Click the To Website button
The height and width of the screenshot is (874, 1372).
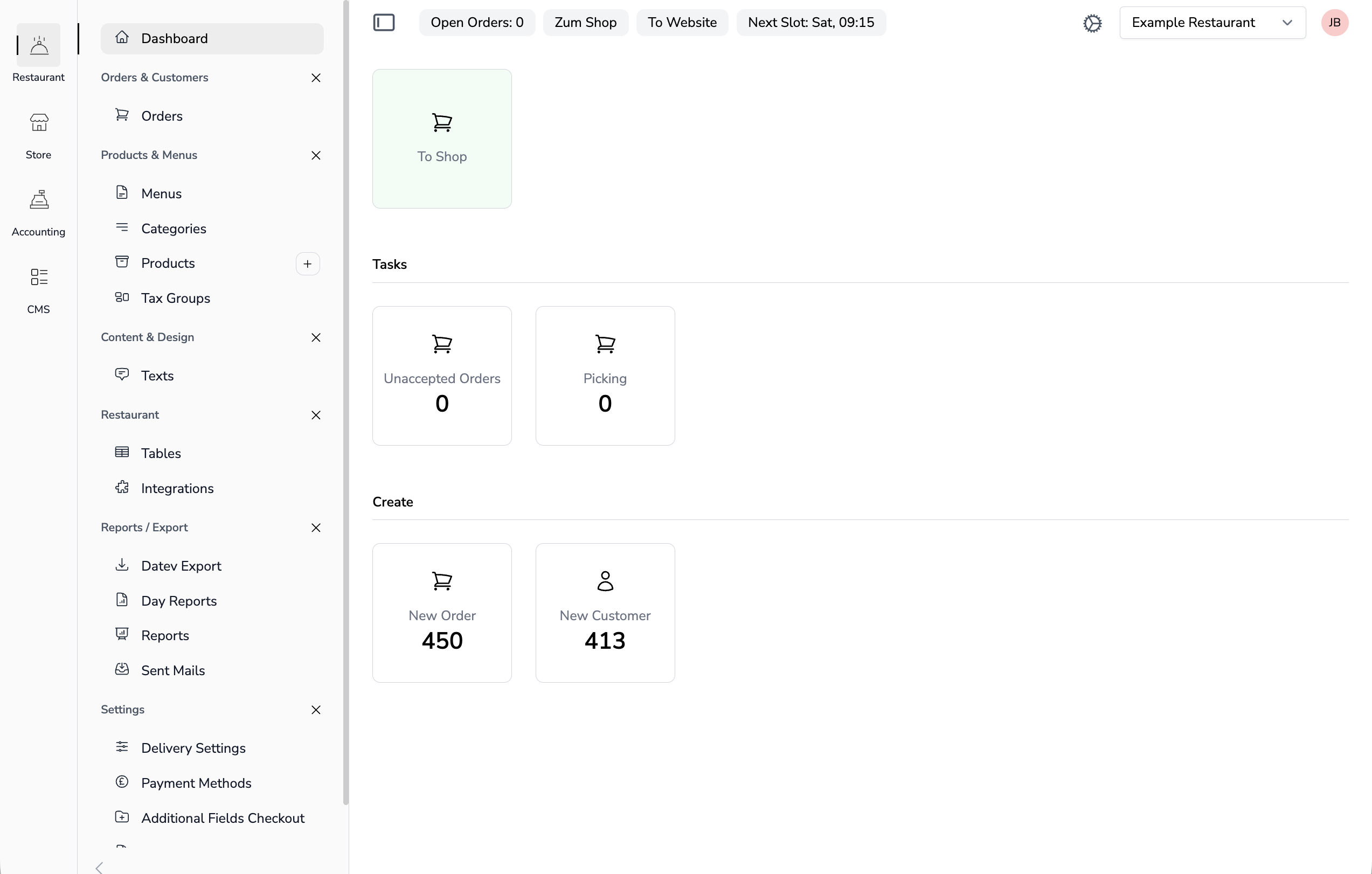[682, 23]
